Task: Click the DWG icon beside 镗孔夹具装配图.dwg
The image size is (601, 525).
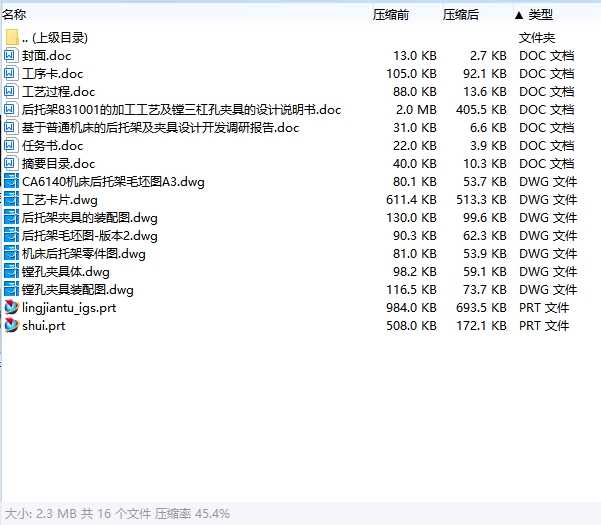Action: pos(11,289)
